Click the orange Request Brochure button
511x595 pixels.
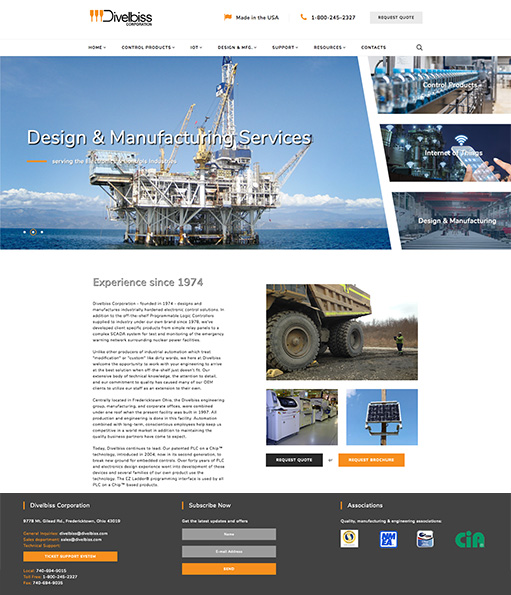(x=371, y=460)
